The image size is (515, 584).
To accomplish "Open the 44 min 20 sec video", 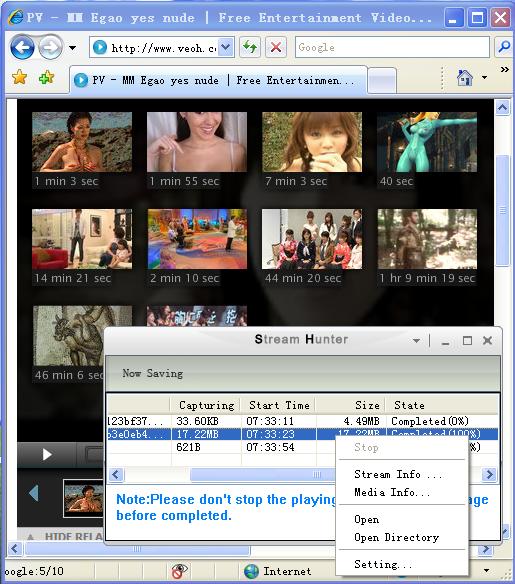I will pos(312,239).
